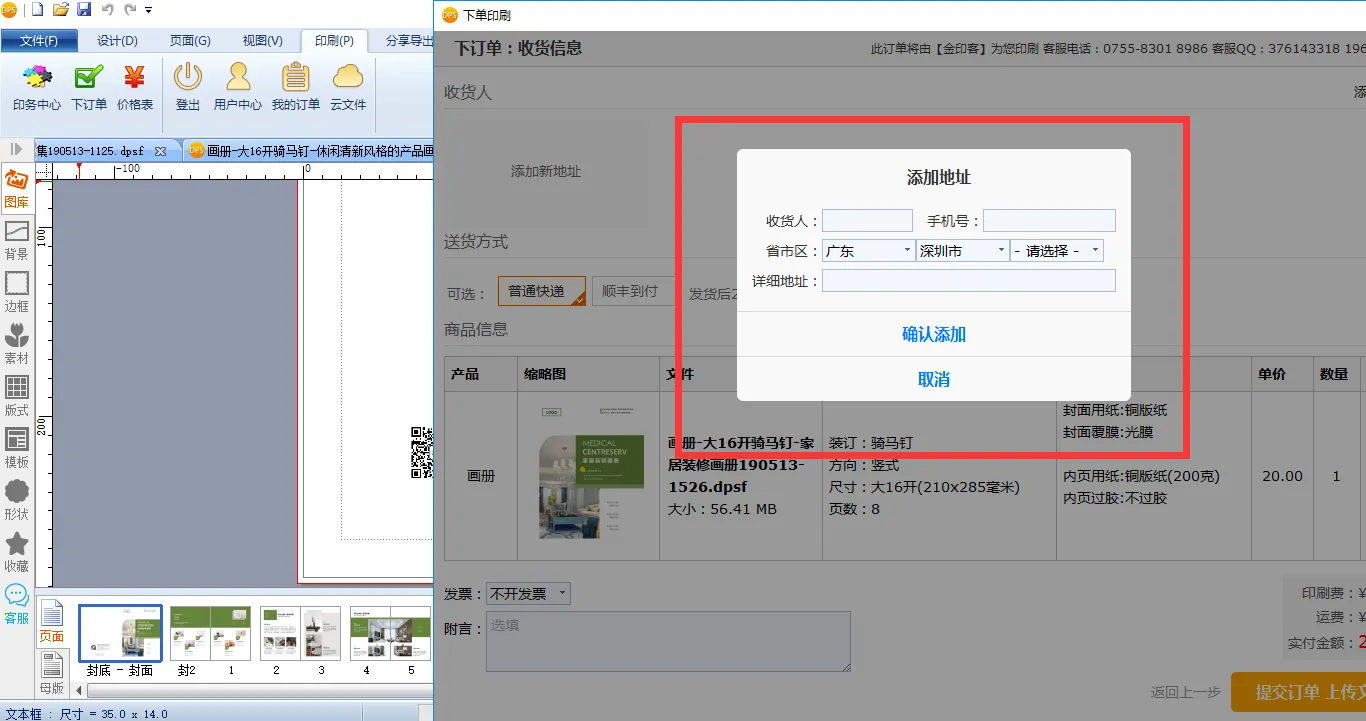Screen dimensions: 1366x721
Task: Click 返回上一步 to go back
Action: 1186,692
